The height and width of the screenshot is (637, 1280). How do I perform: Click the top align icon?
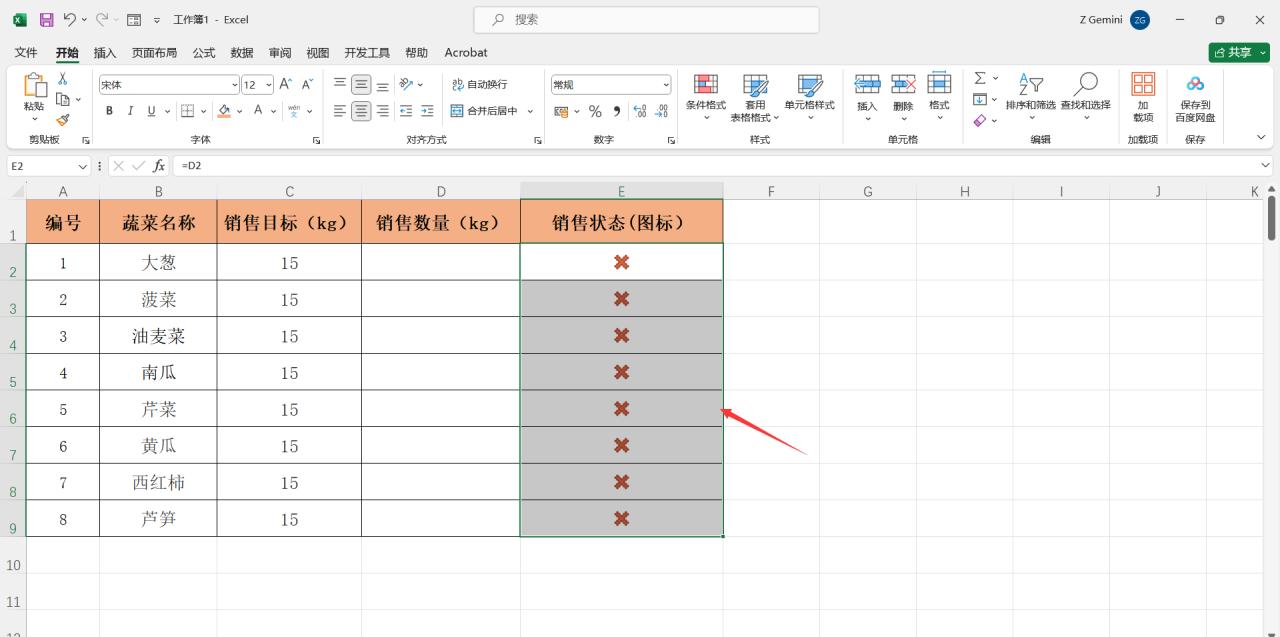tap(340, 84)
